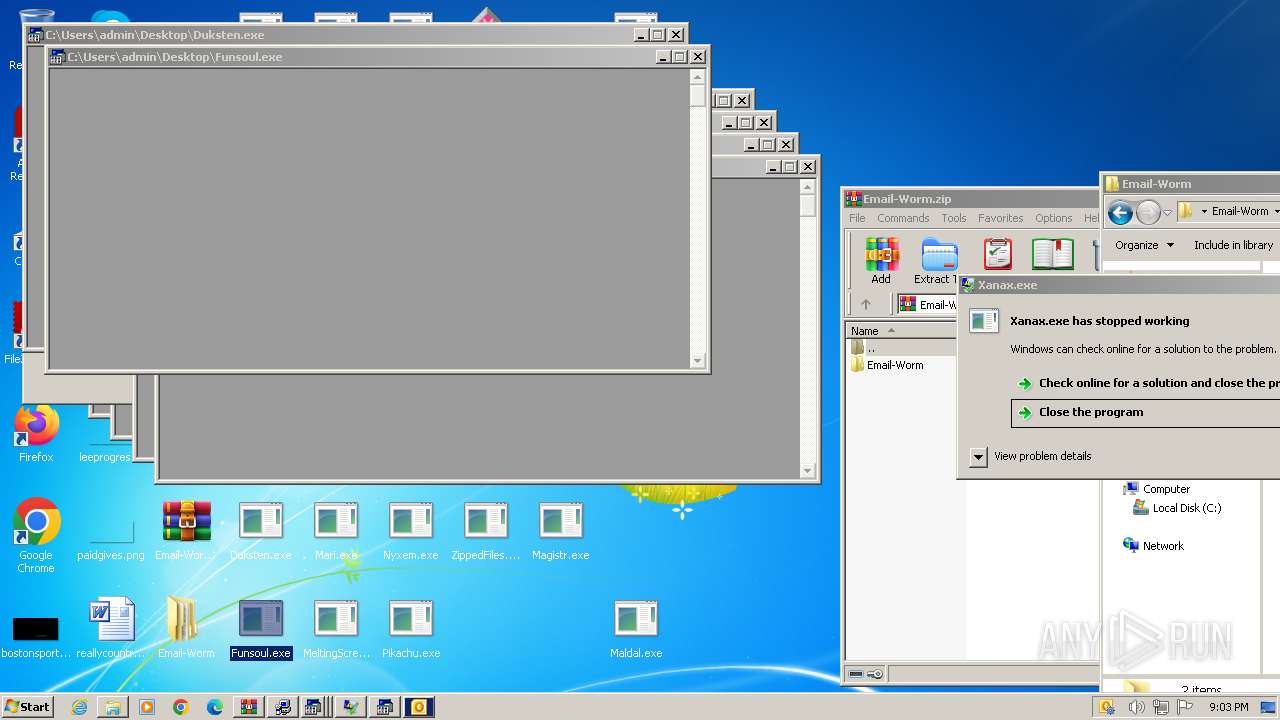Click the Add icon in WinRAR toolbar
The image size is (1280, 720).
click(881, 260)
